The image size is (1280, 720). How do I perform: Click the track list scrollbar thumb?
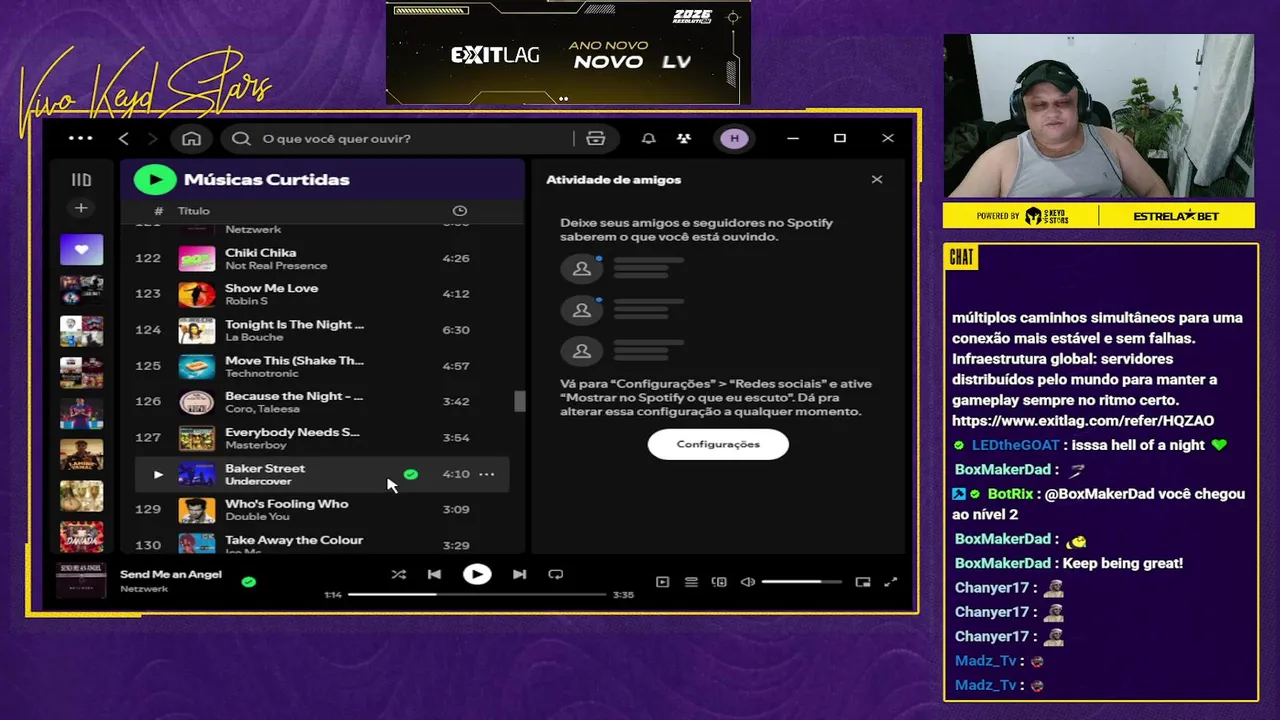pos(520,401)
